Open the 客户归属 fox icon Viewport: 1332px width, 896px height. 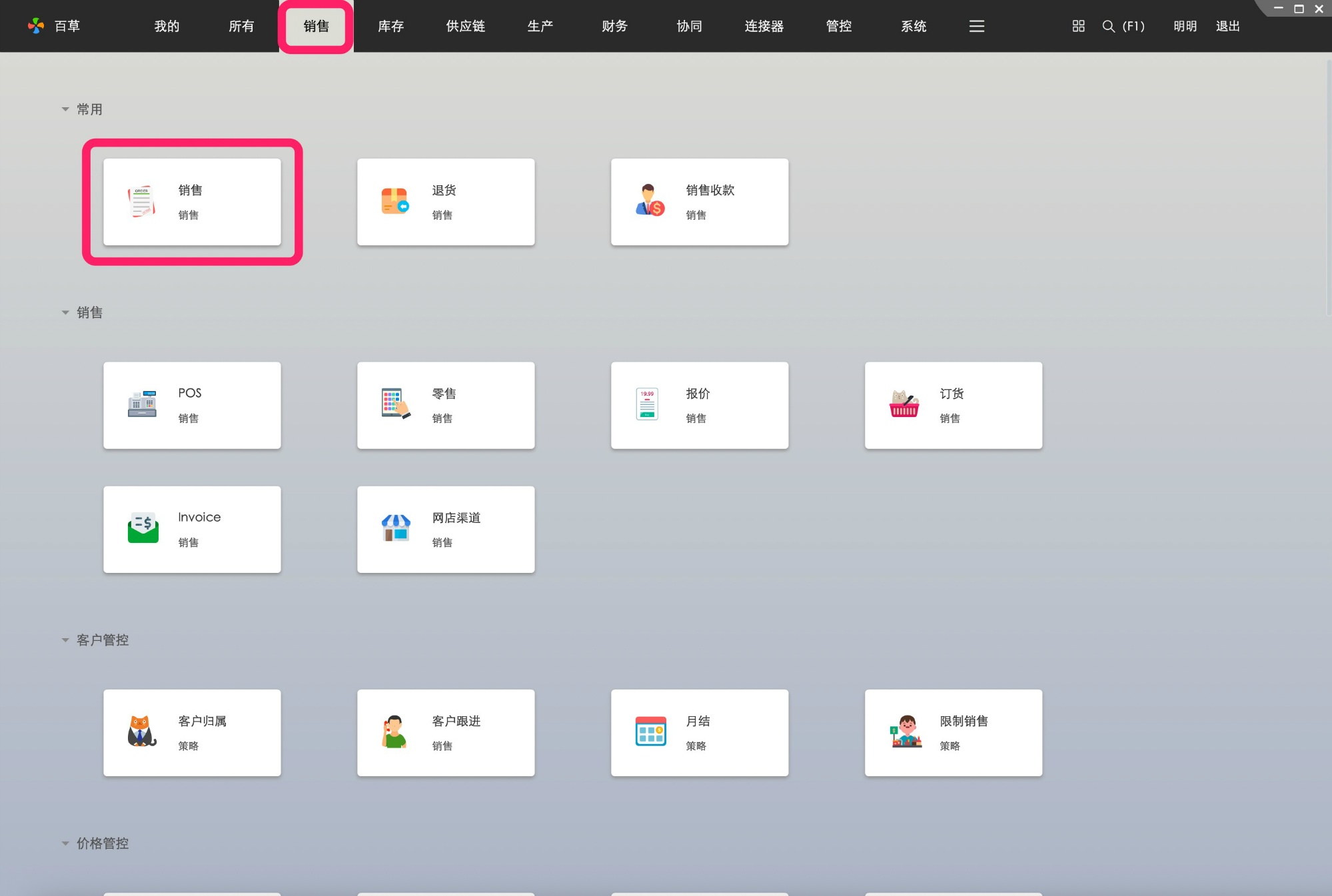point(141,731)
